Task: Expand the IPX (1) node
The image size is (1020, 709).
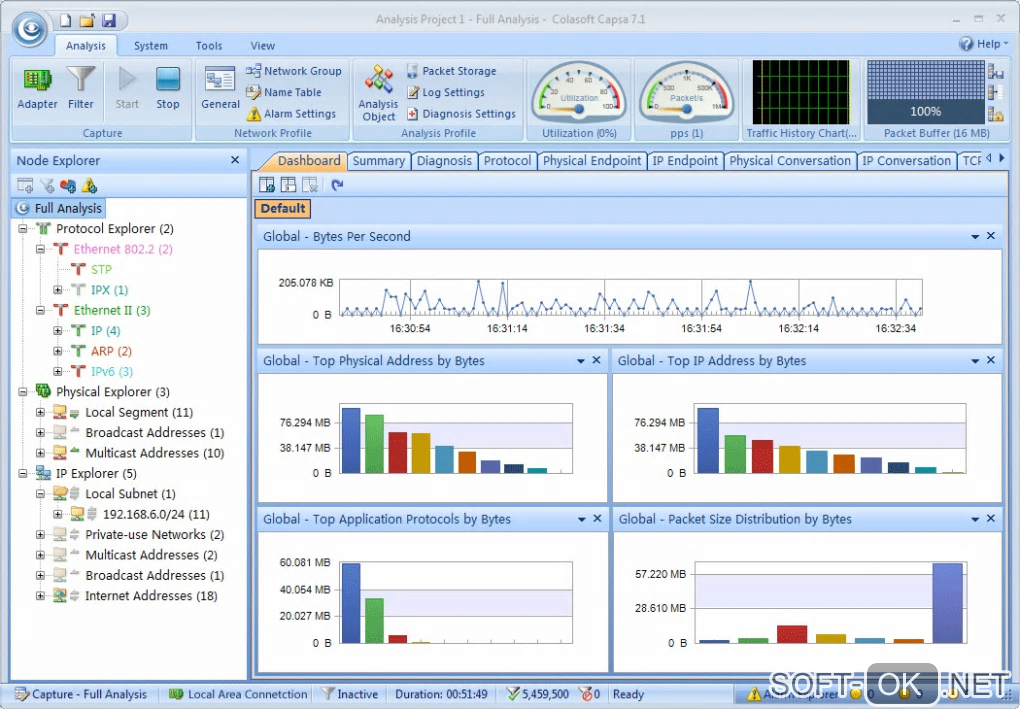Action: coord(58,290)
